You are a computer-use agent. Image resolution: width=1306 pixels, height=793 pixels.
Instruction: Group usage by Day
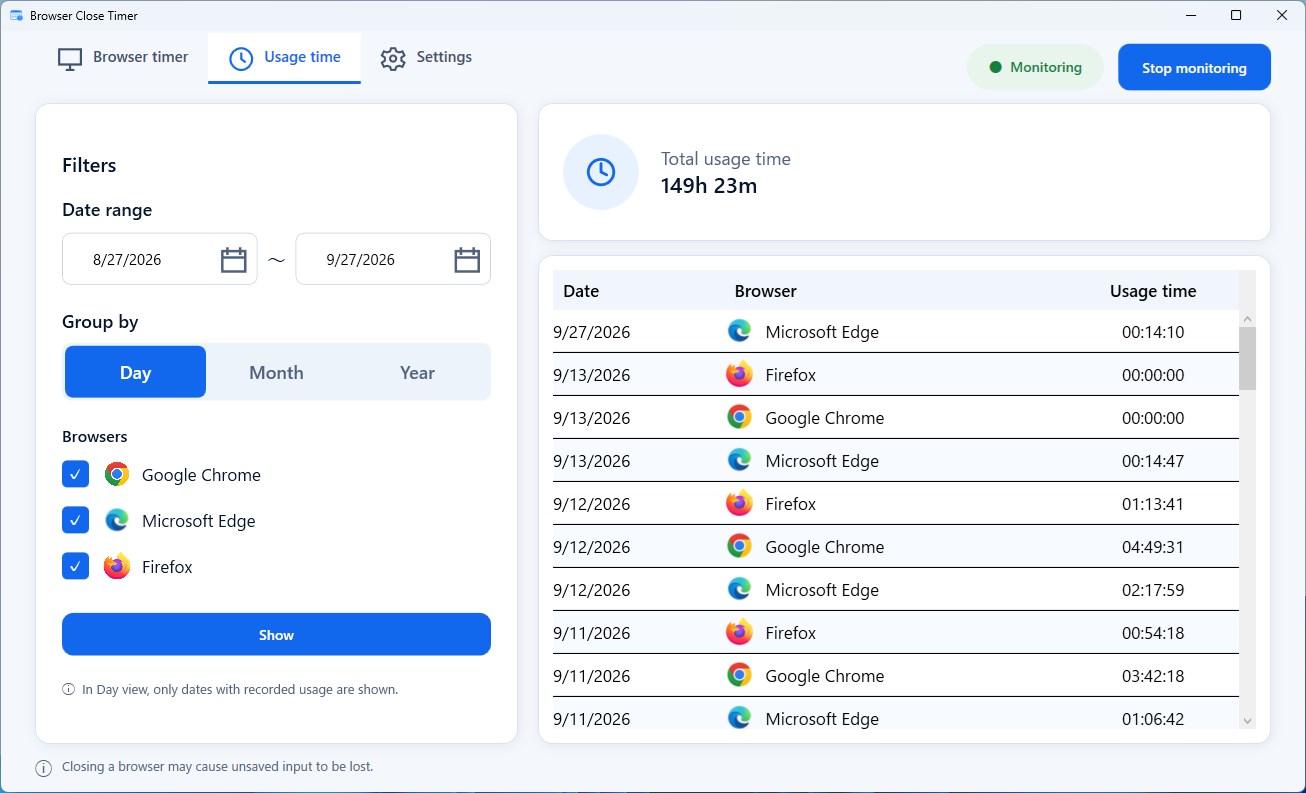click(x=135, y=372)
